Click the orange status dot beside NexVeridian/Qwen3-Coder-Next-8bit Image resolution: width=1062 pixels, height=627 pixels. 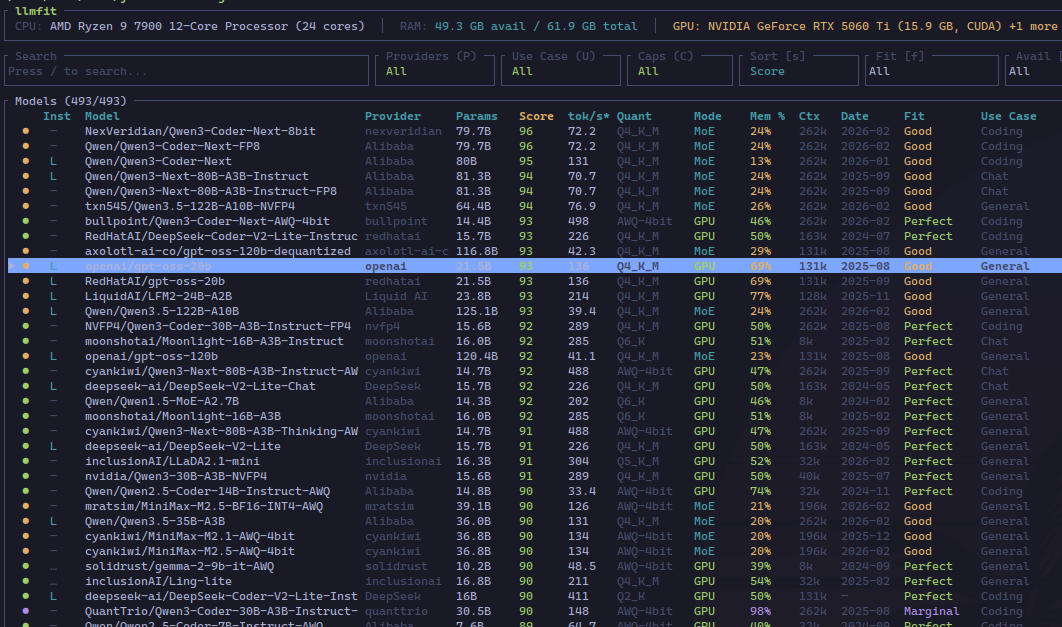(28, 131)
